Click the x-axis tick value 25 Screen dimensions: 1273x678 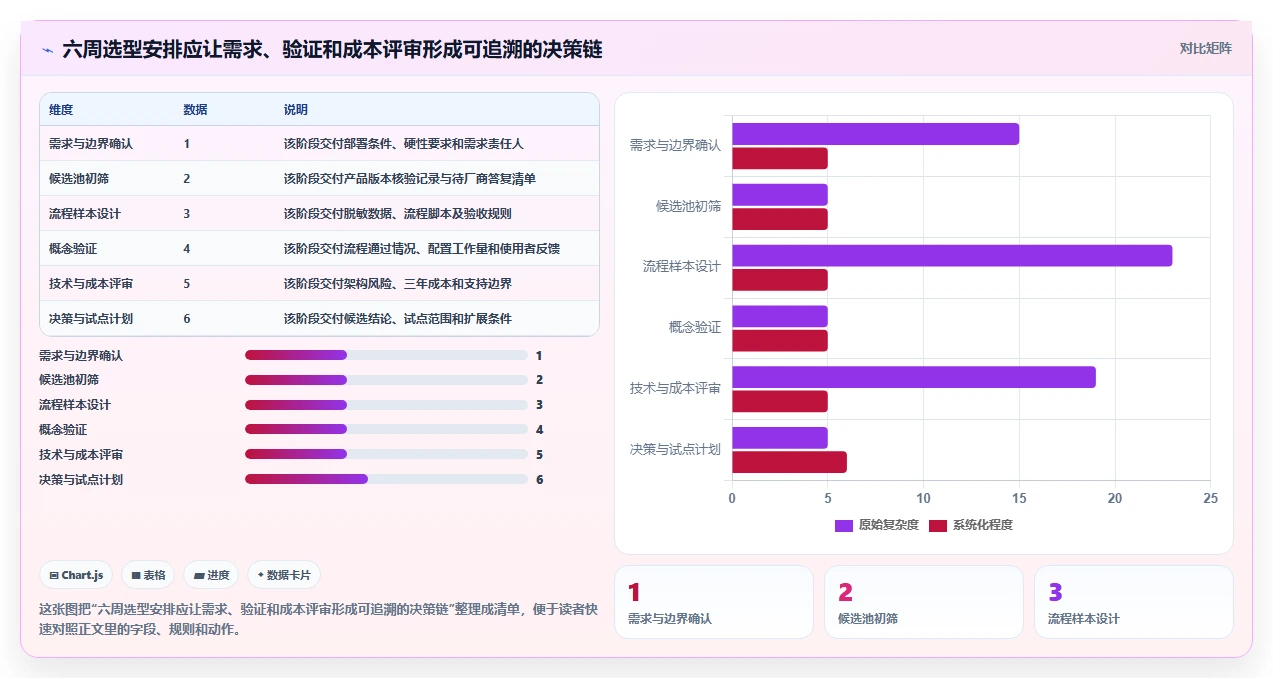pos(1210,498)
